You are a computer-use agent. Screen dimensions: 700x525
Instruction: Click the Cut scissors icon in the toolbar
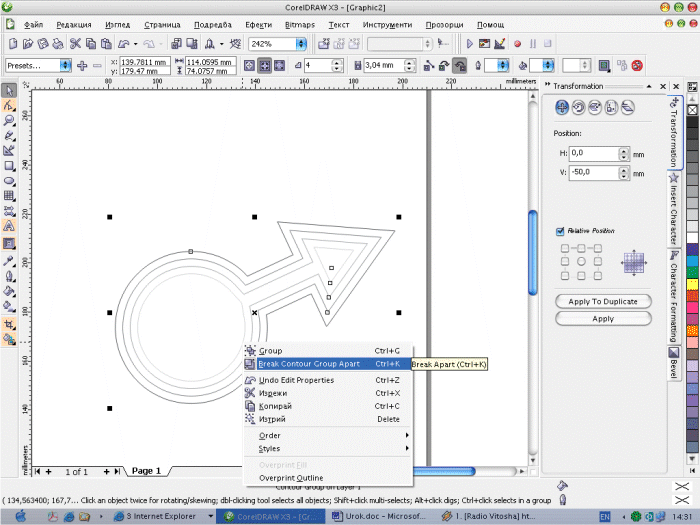tap(75, 43)
